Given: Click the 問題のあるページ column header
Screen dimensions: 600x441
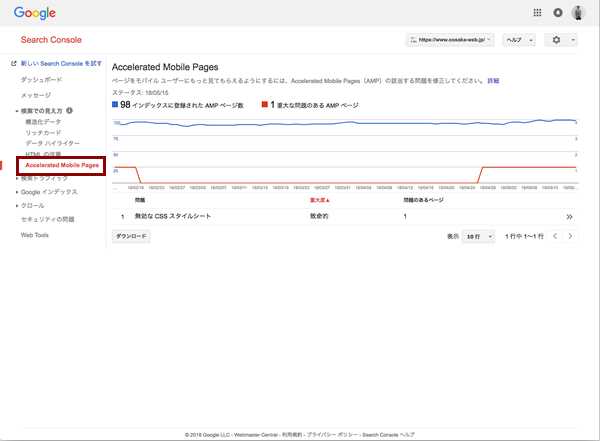Looking at the screenshot, I should coord(424,200).
